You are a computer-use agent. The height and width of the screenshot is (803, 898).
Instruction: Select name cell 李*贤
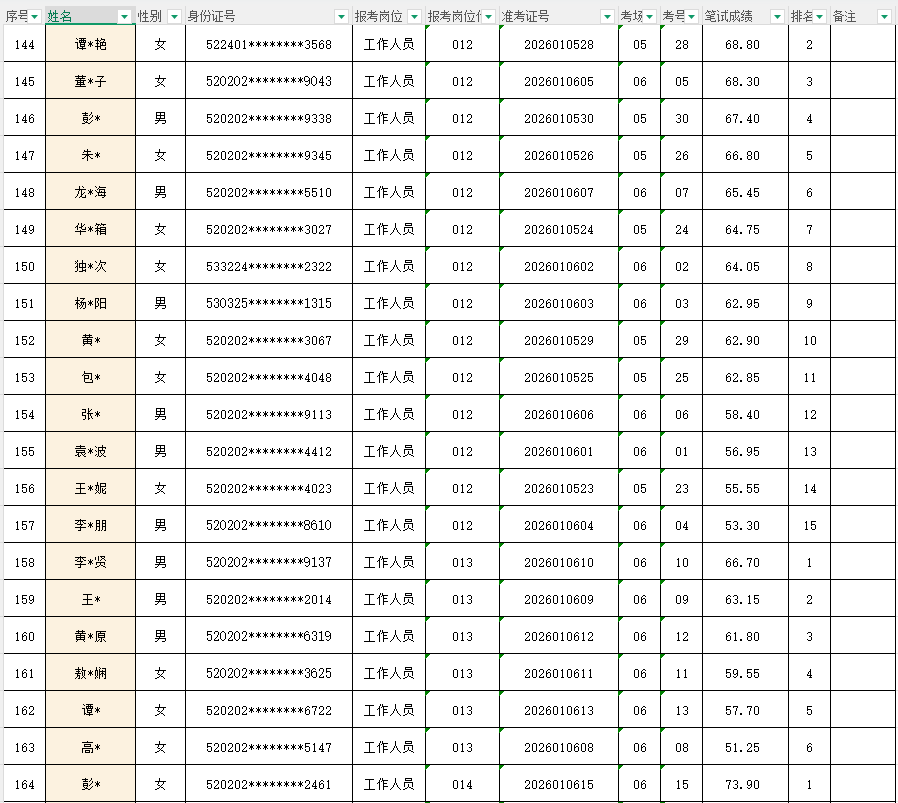tap(90, 562)
